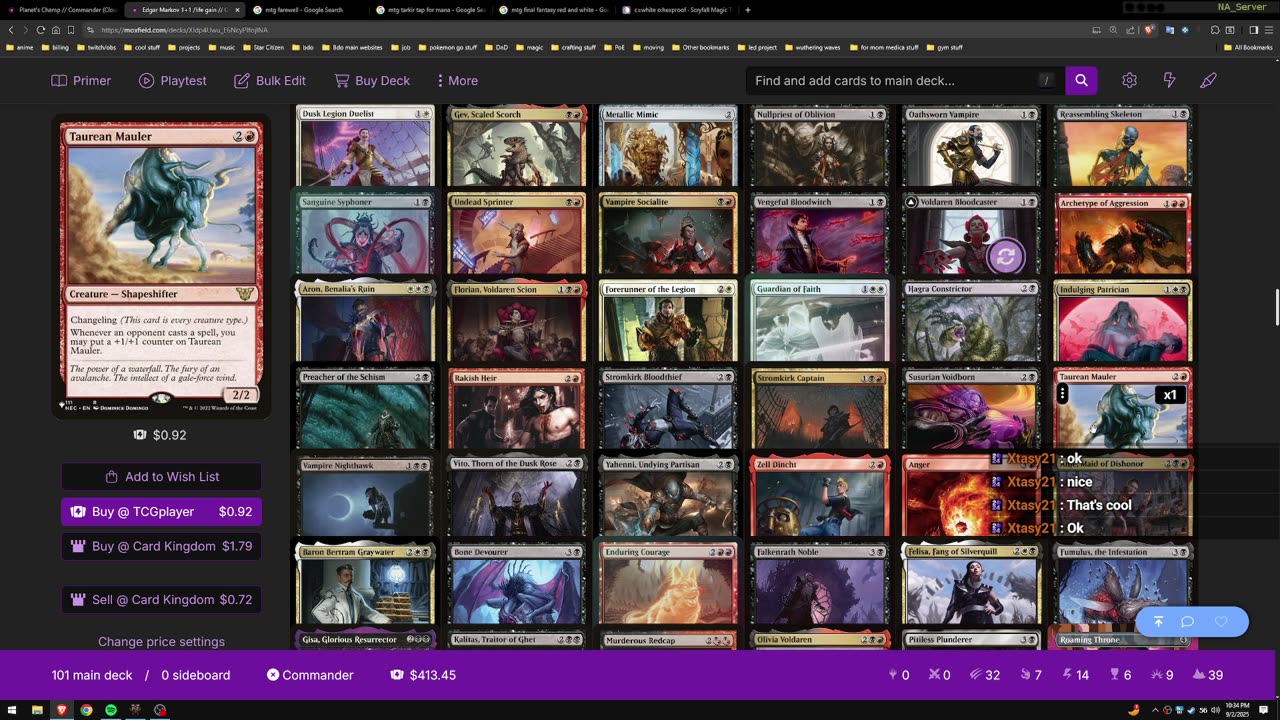This screenshot has height=720, width=1280.
Task: Select the Susurian Voidborn card
Action: point(971,409)
